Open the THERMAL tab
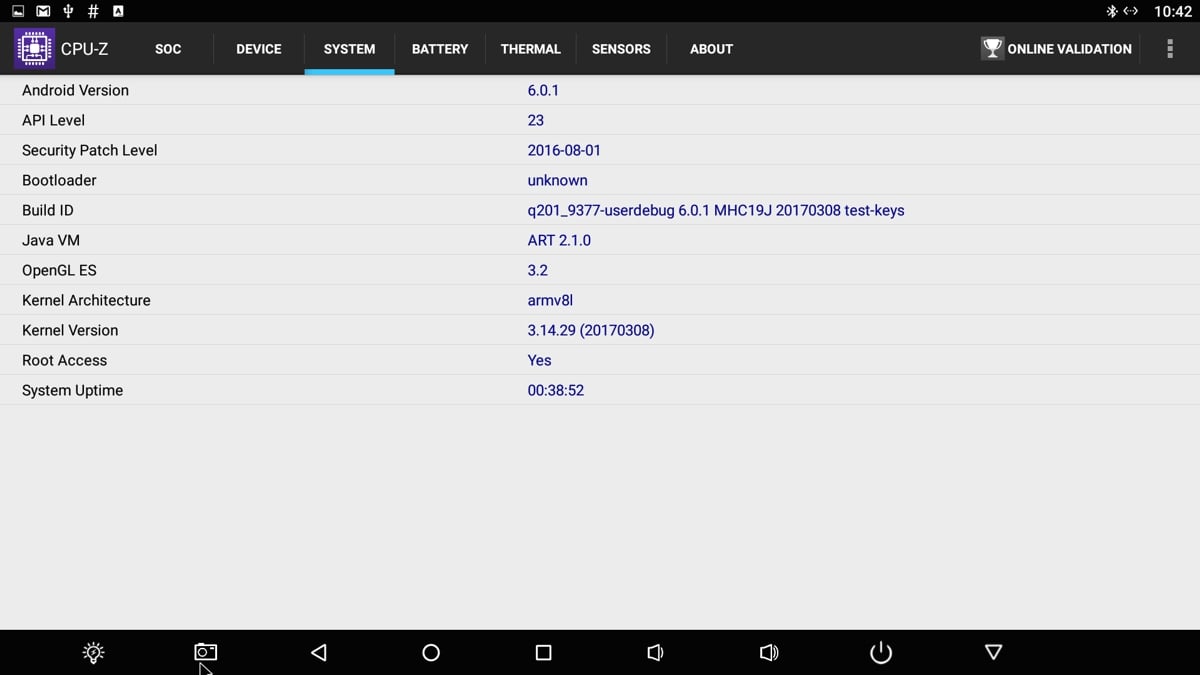The image size is (1200, 675). click(x=531, y=49)
